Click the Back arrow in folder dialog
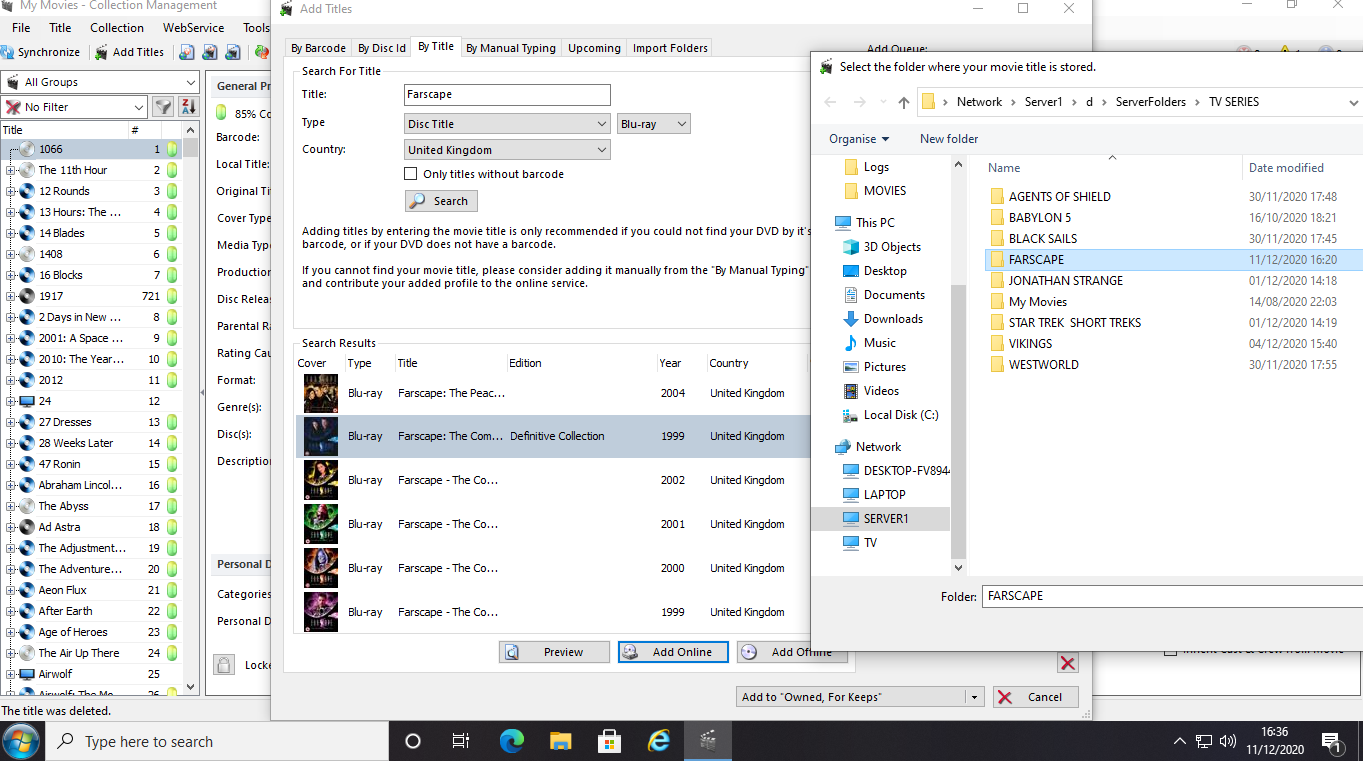Viewport: 1363px width, 761px height. tap(830, 102)
